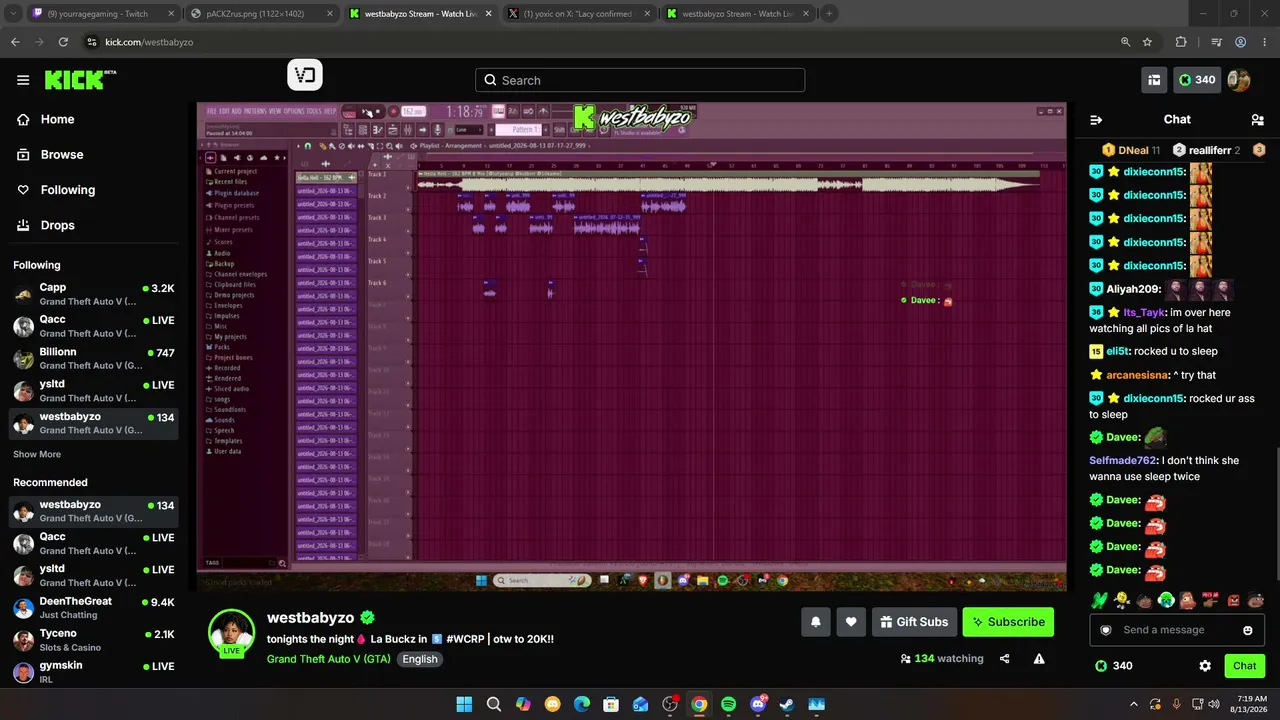Open the Windows Start menu
The height and width of the screenshot is (720, 1280).
tap(464, 704)
